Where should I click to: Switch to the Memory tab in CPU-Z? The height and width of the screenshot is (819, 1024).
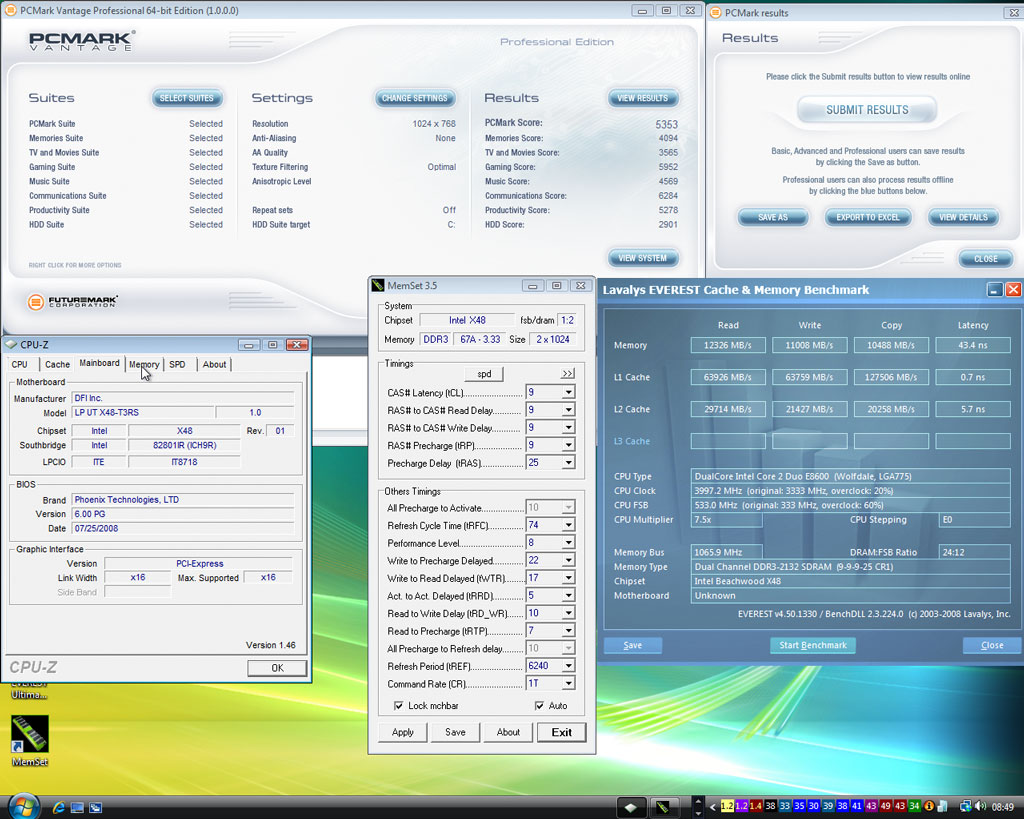point(144,364)
